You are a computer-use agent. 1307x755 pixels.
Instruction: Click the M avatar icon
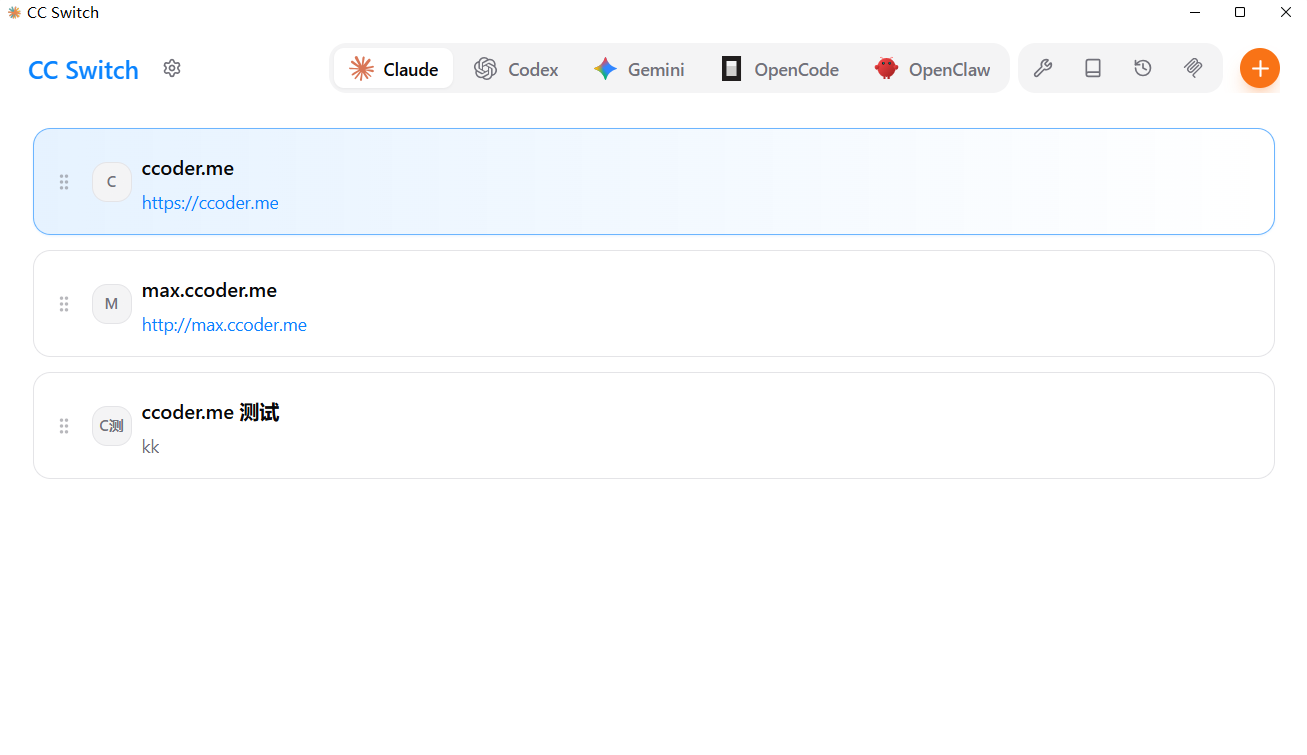[x=112, y=304]
